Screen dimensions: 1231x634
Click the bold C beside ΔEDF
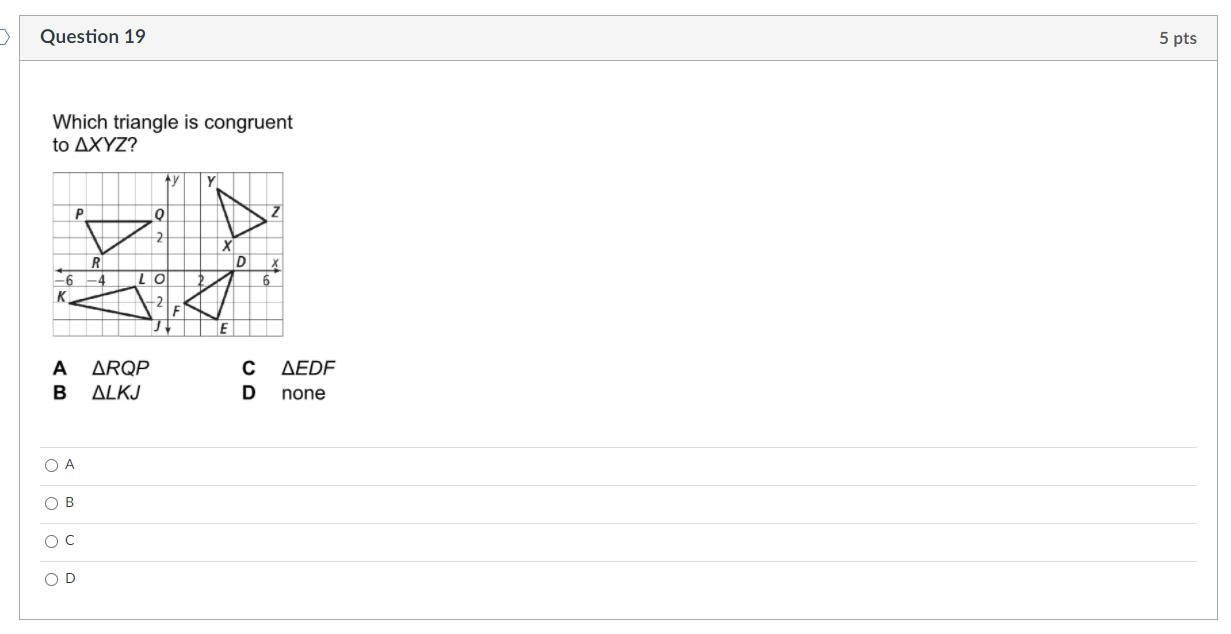[x=249, y=368]
